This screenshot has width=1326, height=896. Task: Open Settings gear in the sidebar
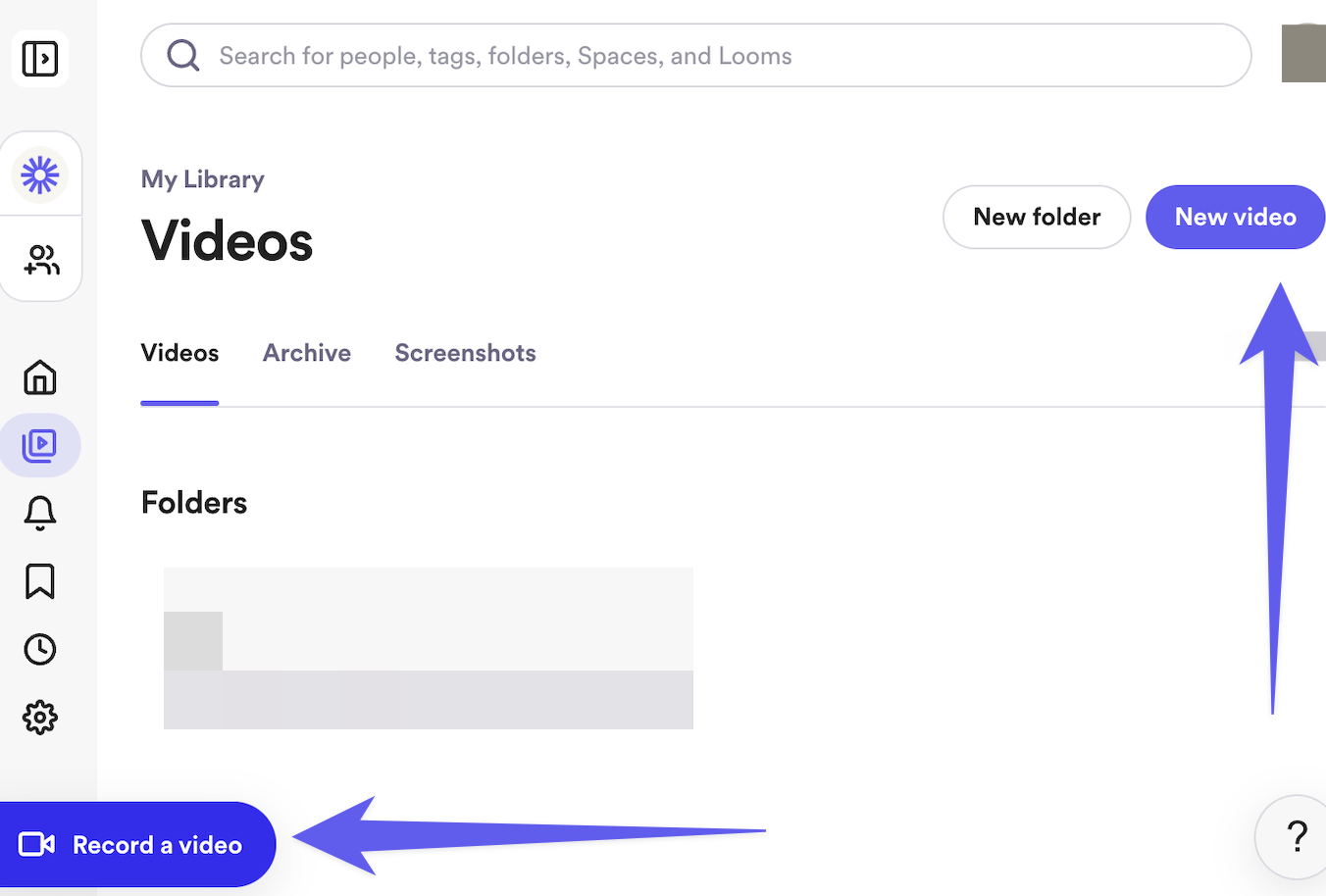coord(40,718)
